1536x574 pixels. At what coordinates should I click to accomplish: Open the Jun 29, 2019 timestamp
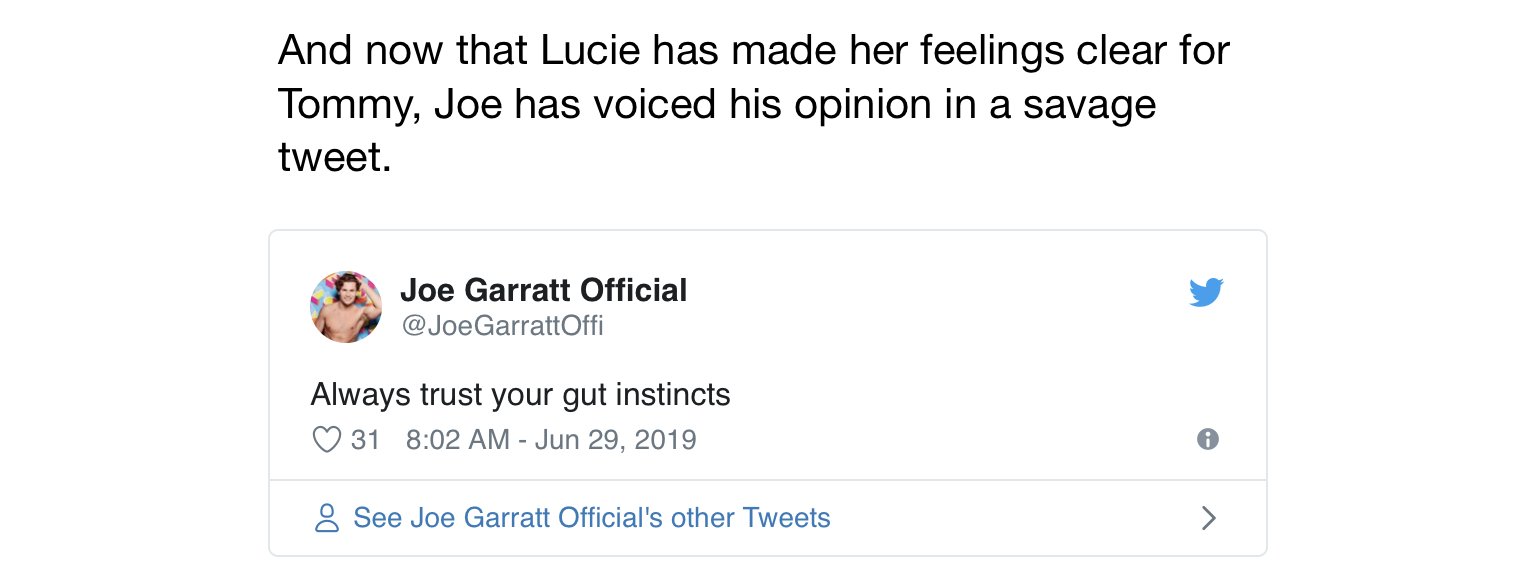551,440
